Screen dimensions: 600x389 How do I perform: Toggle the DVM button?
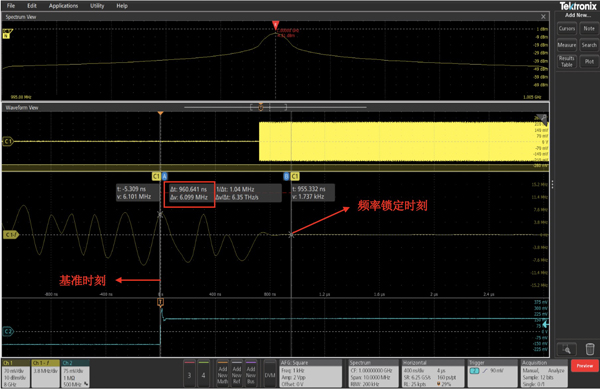click(270, 373)
